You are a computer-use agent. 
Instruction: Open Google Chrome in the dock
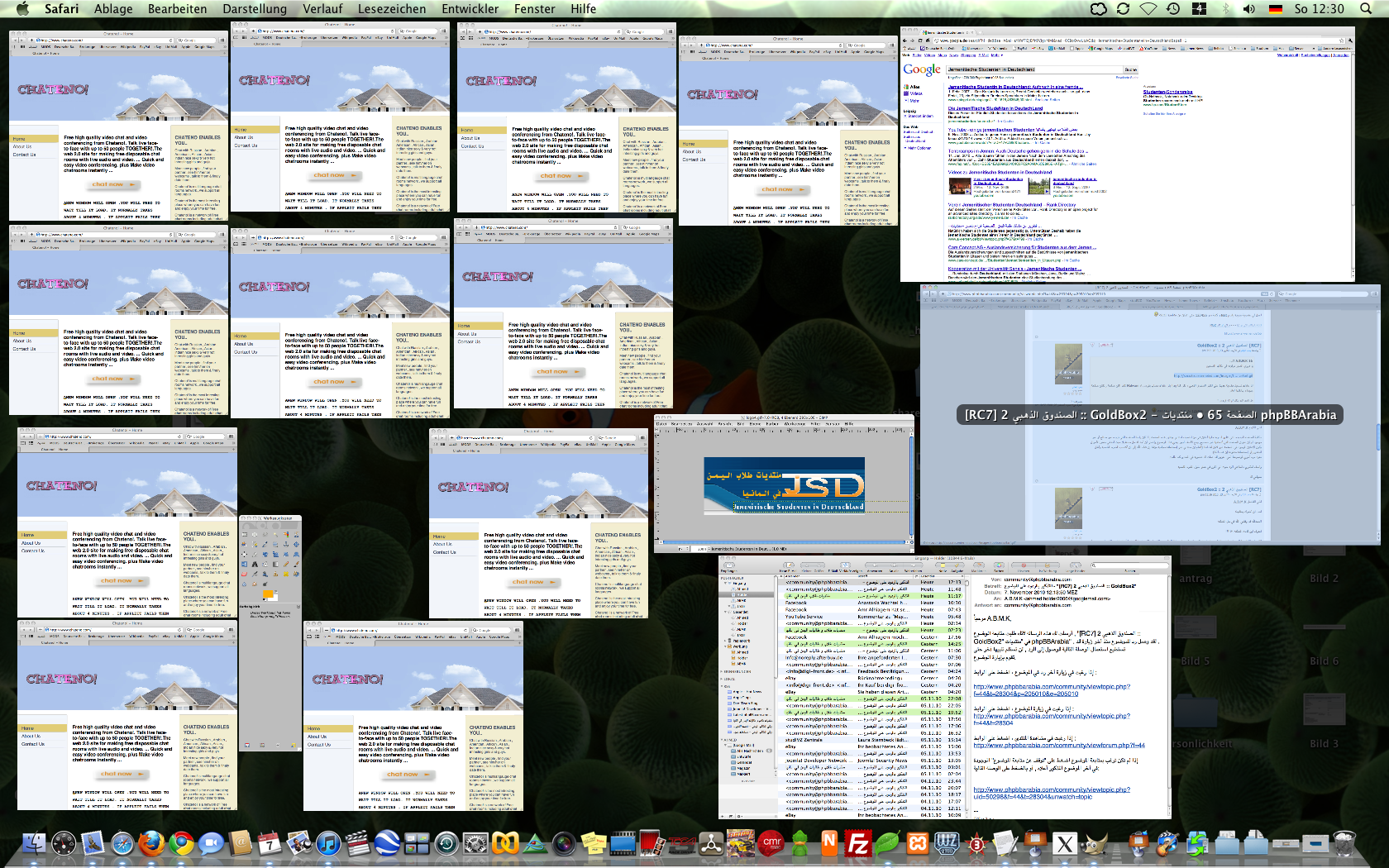coord(181,844)
